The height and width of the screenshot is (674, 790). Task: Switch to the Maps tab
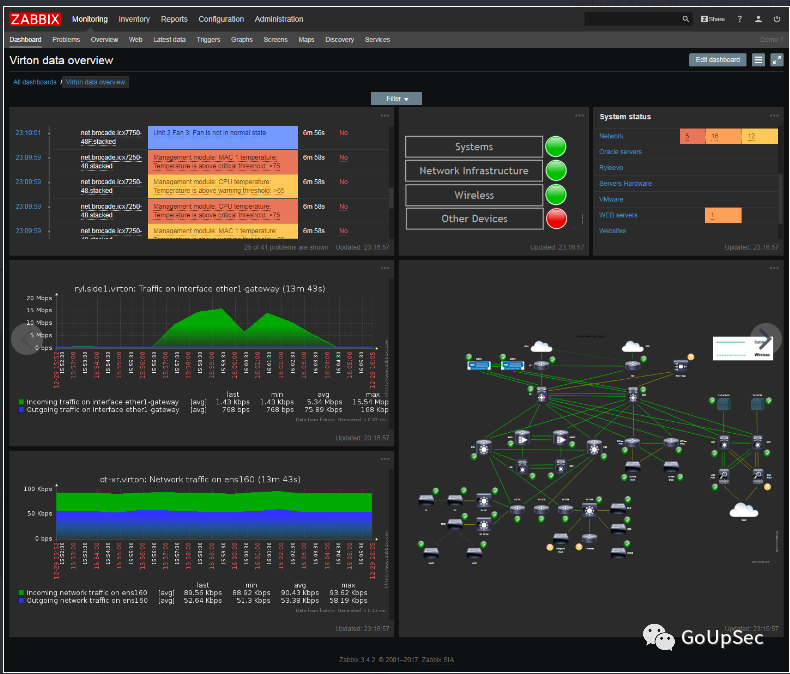click(x=306, y=40)
